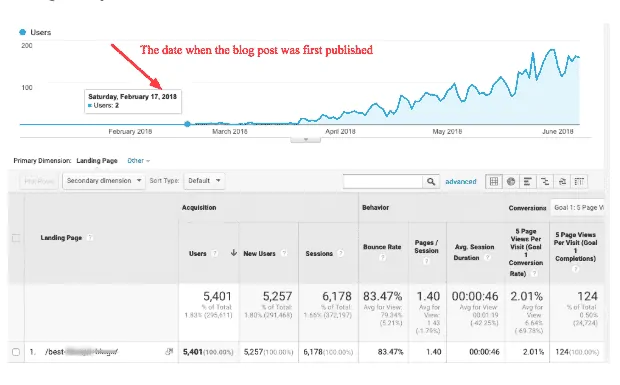Choose the Comparison view icon
This screenshot has height=385, width=620.
pos(545,181)
